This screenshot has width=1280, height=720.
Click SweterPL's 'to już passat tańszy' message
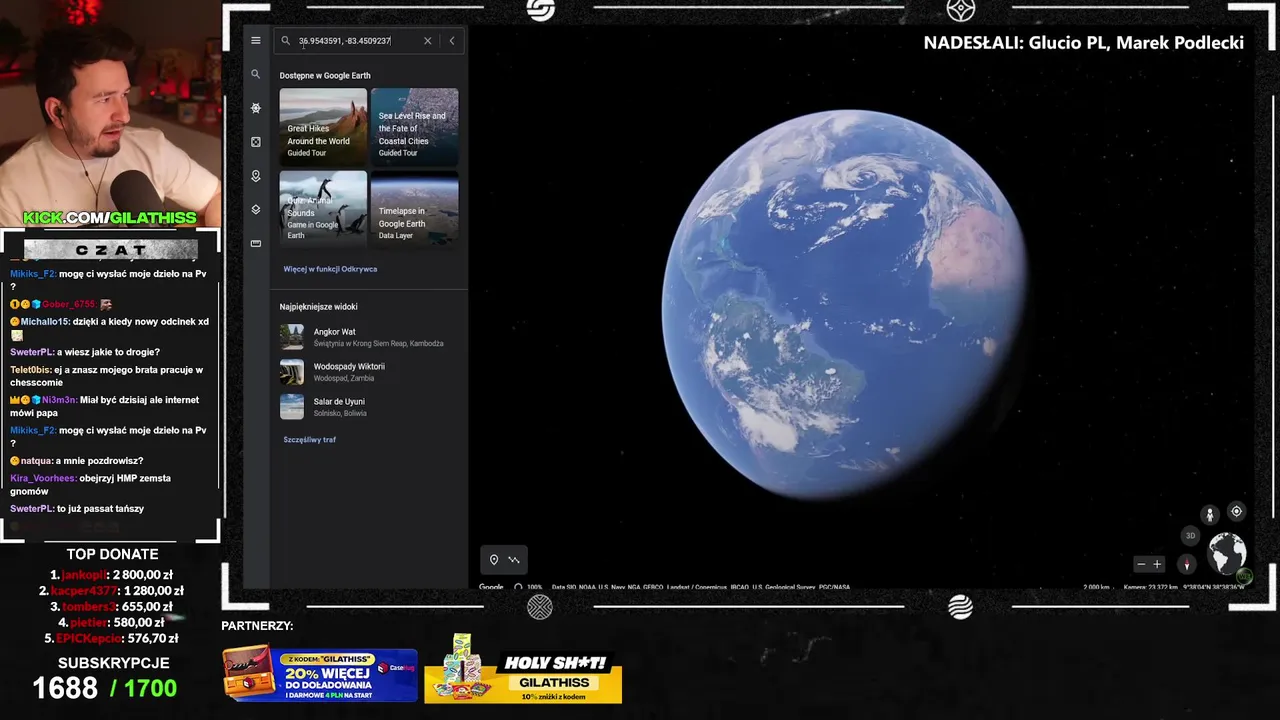pos(77,509)
